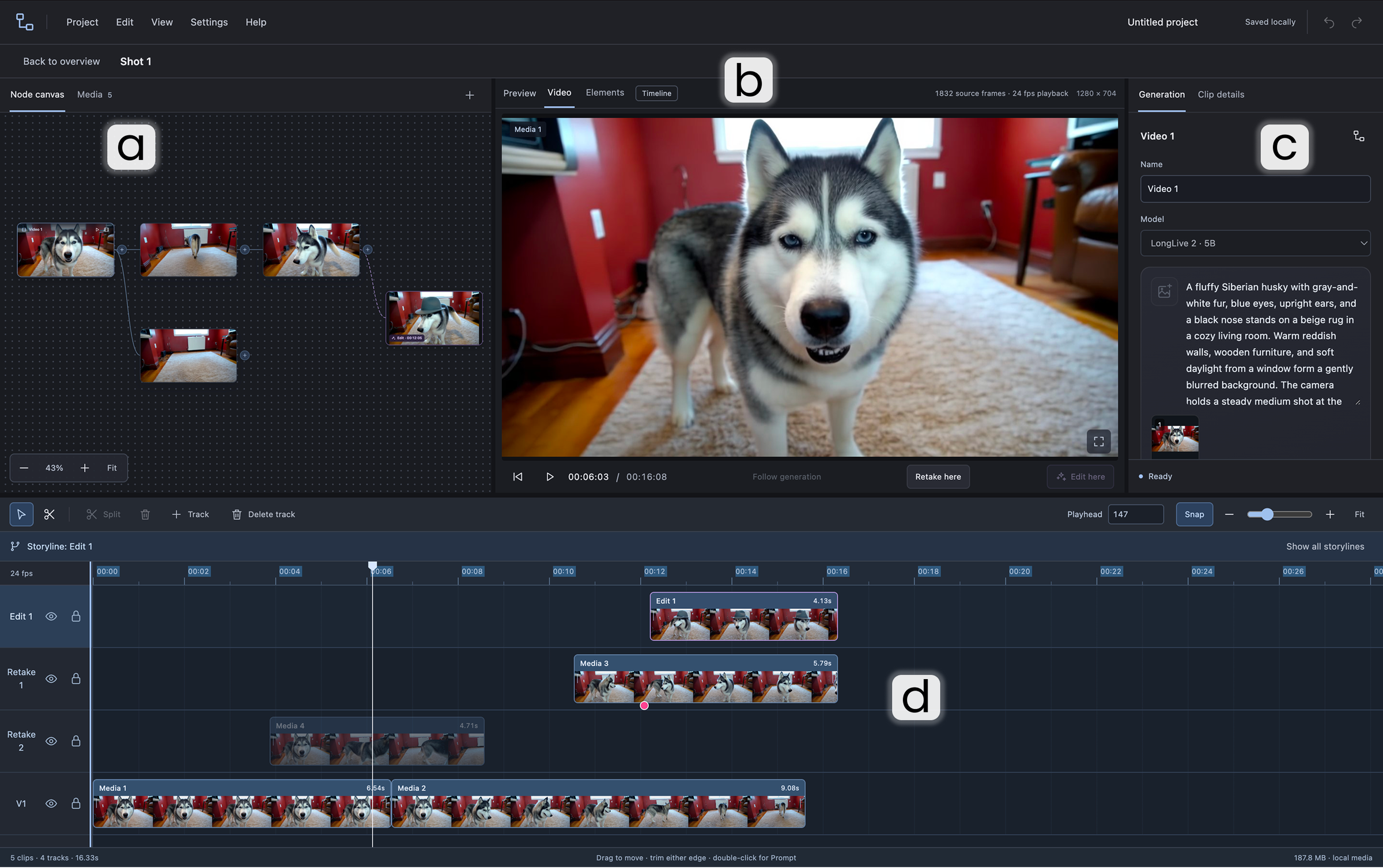Play the video preview
The height and width of the screenshot is (868, 1383).
(x=550, y=477)
